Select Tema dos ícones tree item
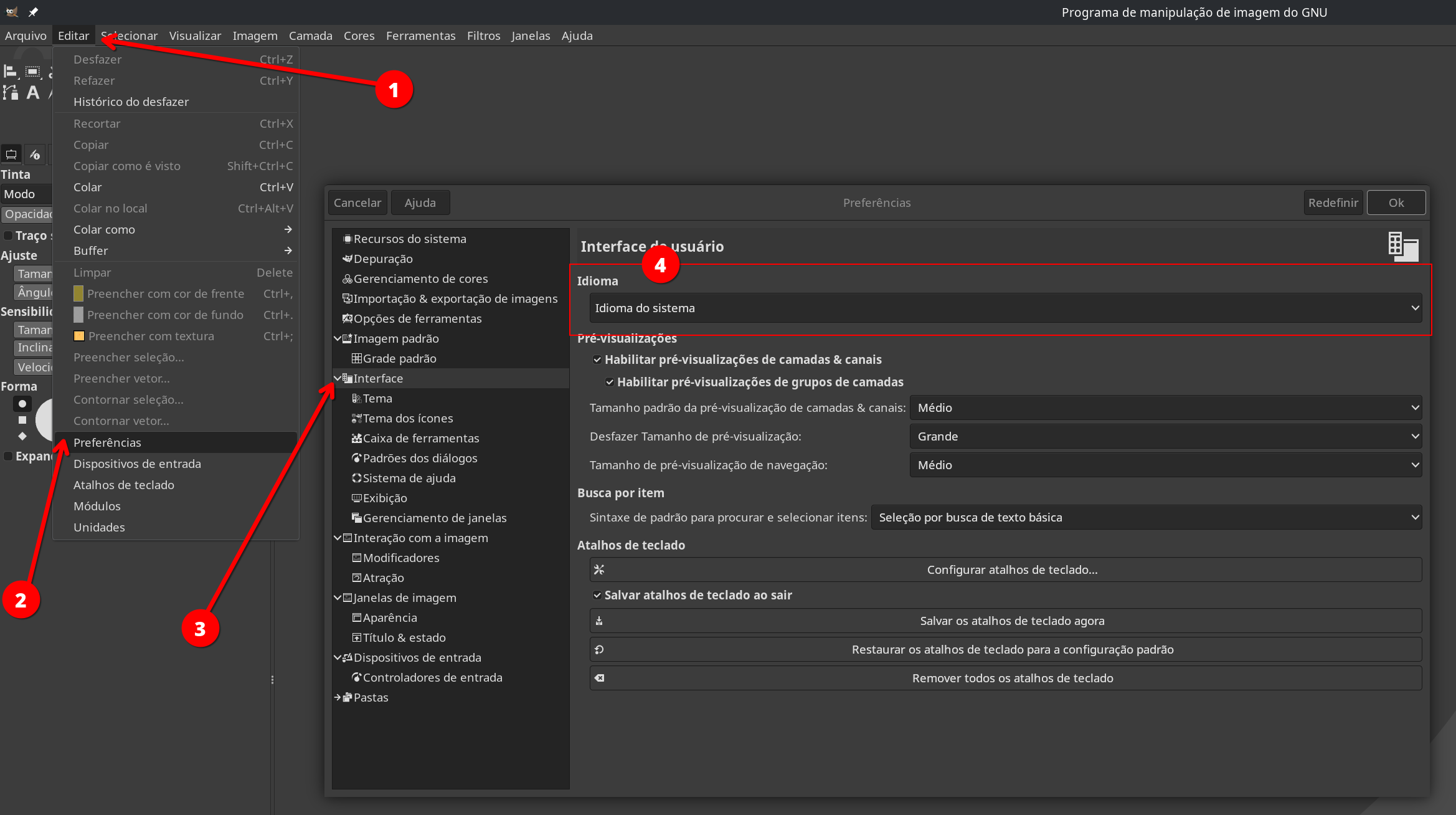 [407, 418]
